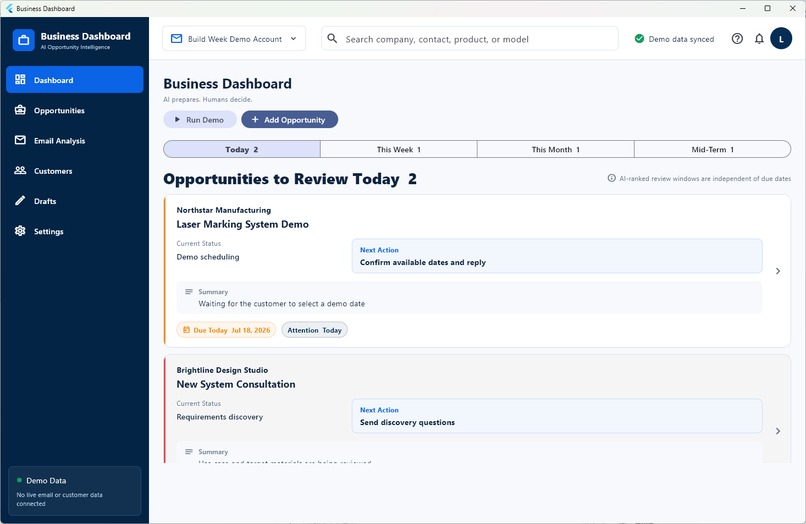Viewport: 806px width, 524px height.
Task: Click the calendar icon in Due Today badge
Action: pyautogui.click(x=186, y=330)
